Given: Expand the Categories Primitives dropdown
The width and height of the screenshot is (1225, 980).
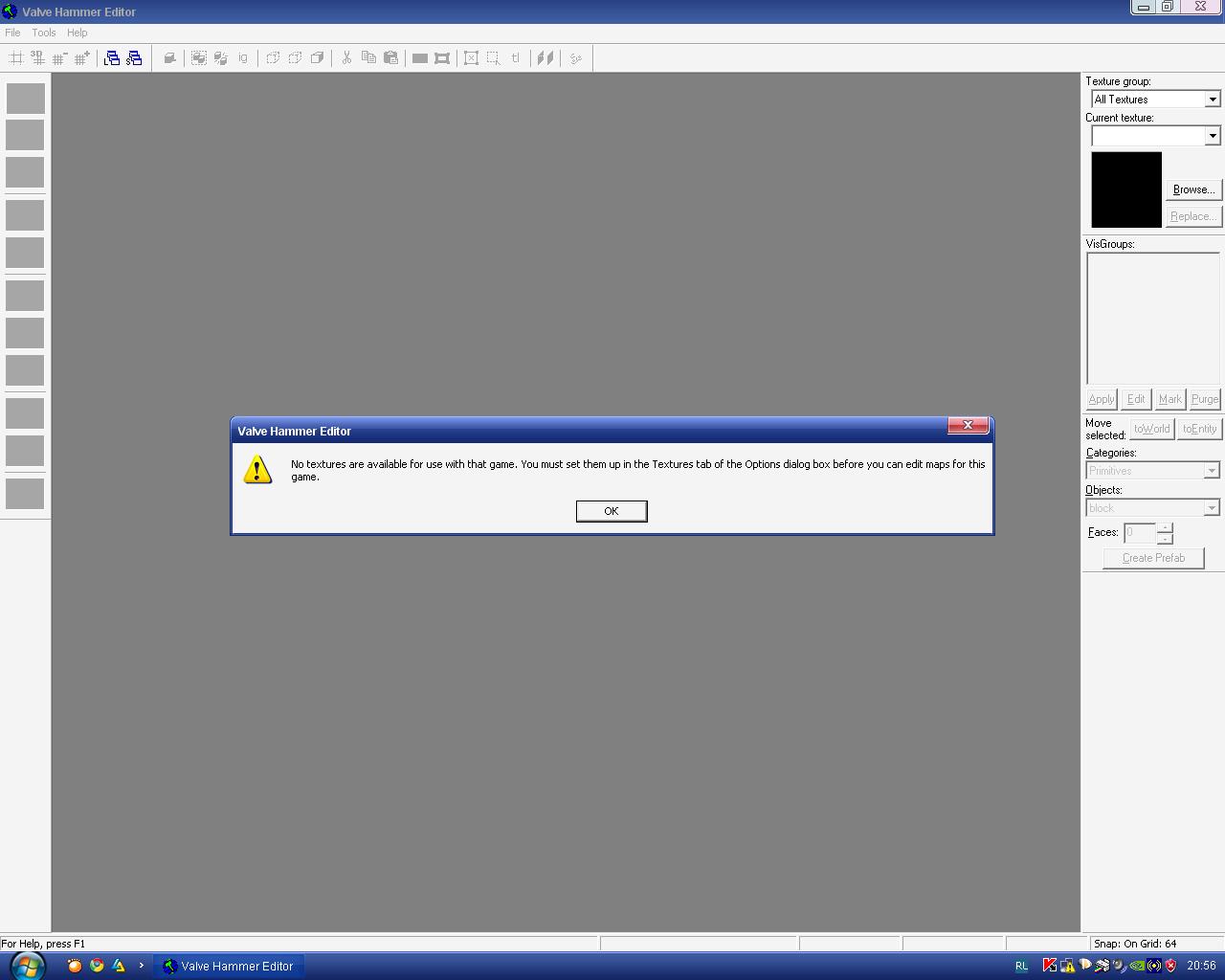Looking at the screenshot, I should [1212, 471].
